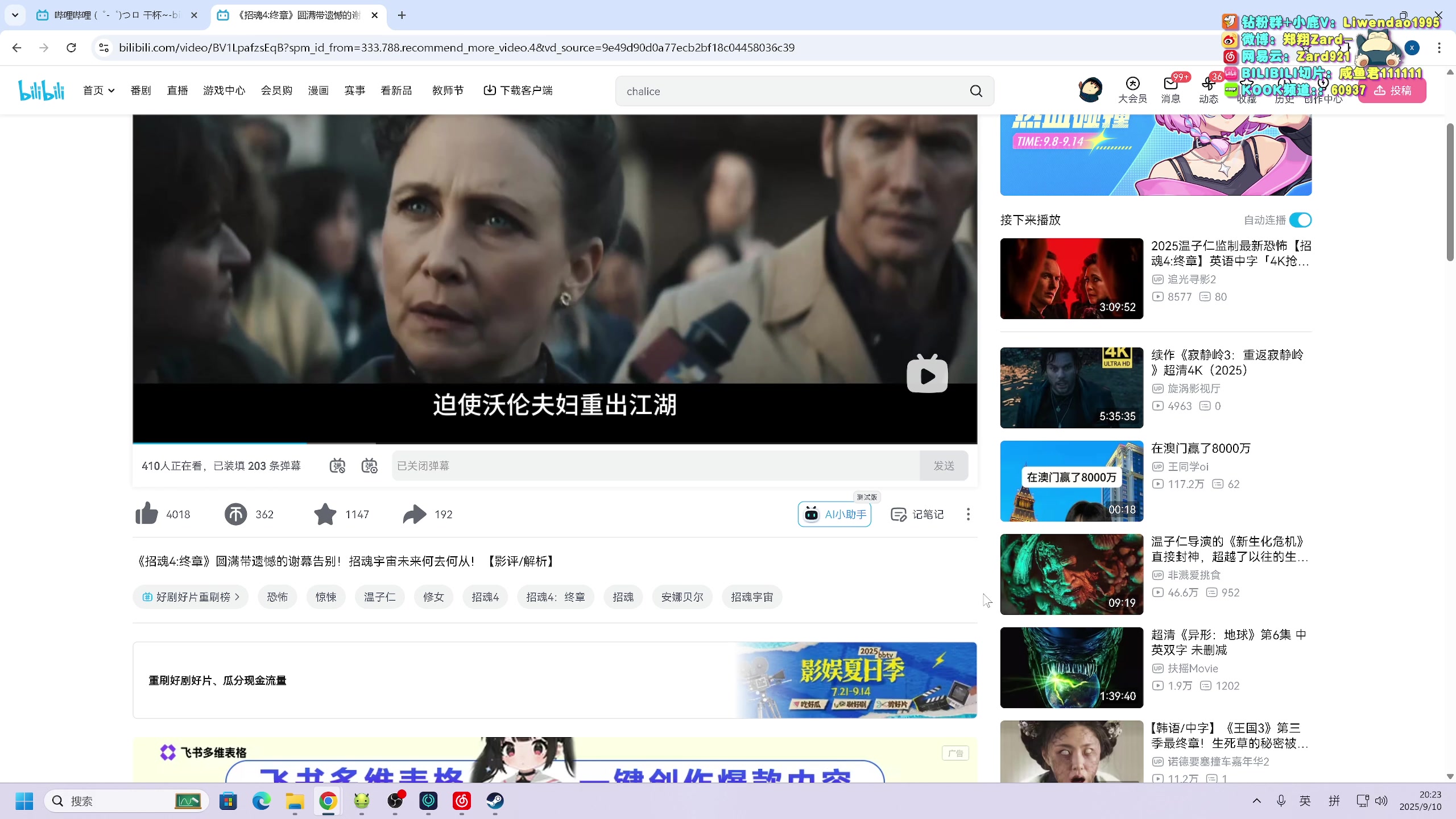Click the disabled 发送 send button
1456x819 pixels.
[944, 466]
